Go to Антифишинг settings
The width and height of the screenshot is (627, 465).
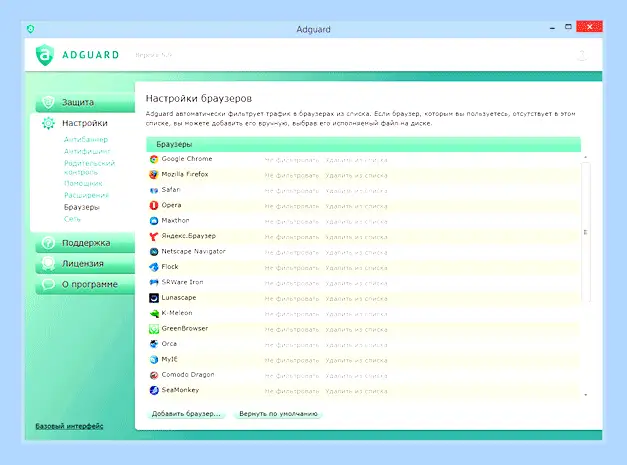[x=87, y=152]
